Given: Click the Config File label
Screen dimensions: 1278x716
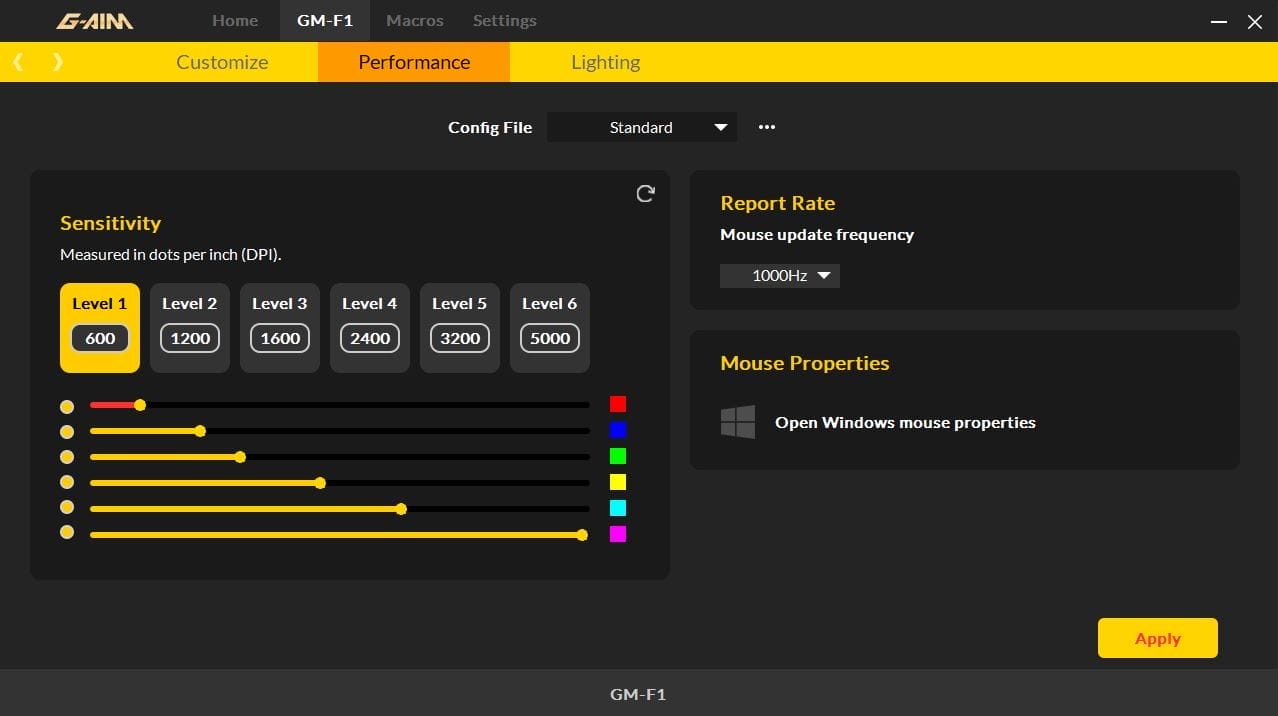Looking at the screenshot, I should coord(490,128).
